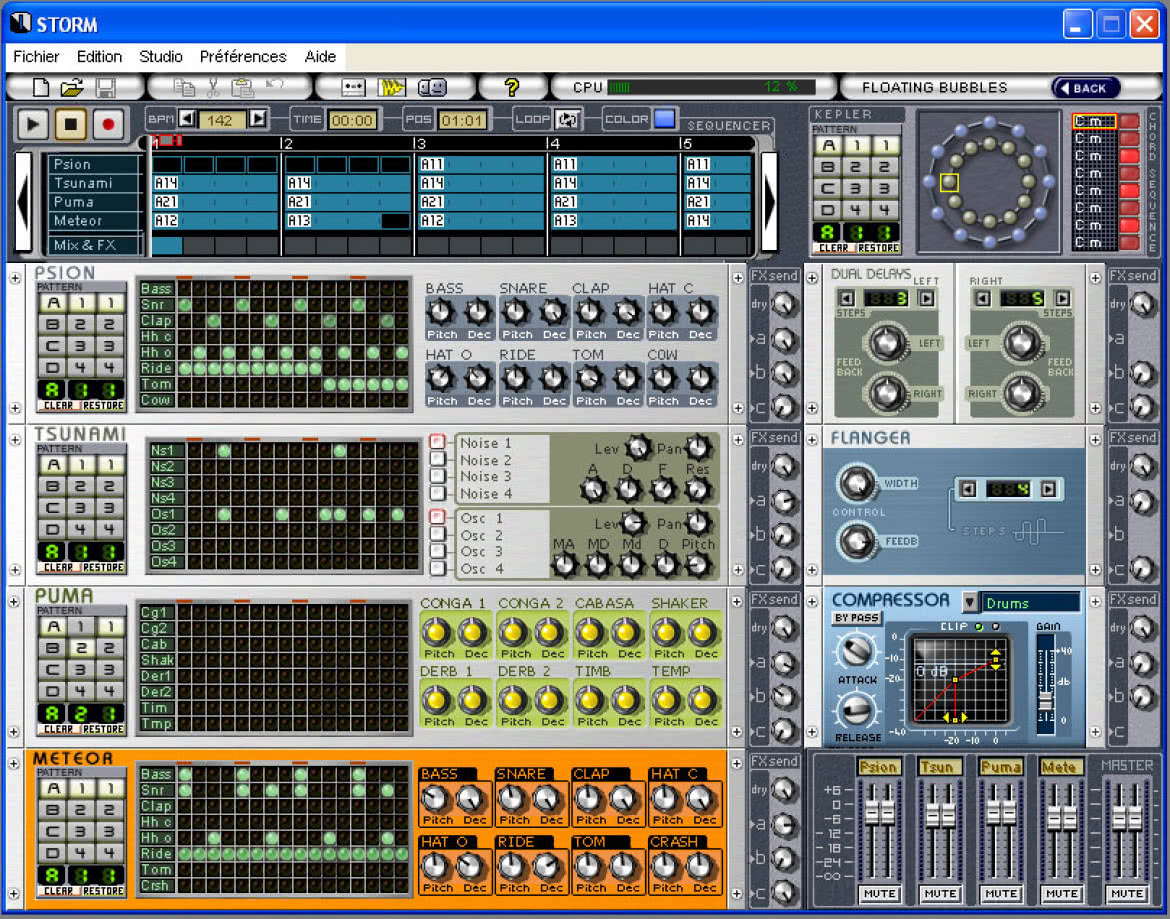1170x919 pixels.
Task: Save the composition with the floppy disk icon
Action: tap(105, 88)
